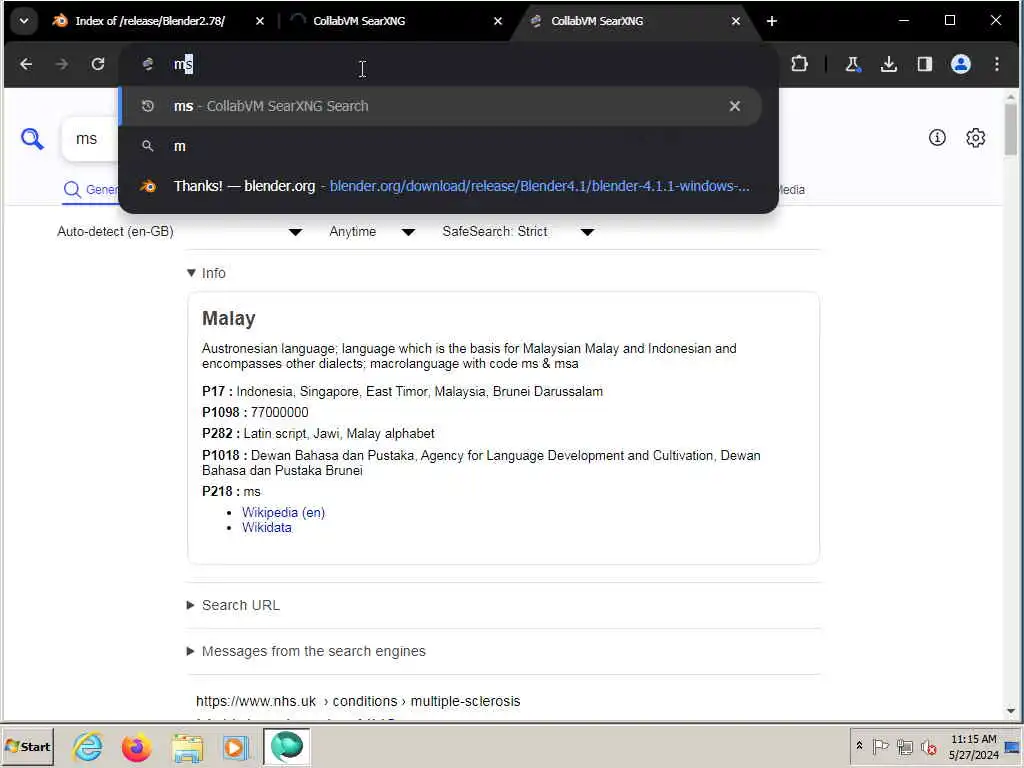
Task: Expand the Search URL section
Action: [233, 605]
